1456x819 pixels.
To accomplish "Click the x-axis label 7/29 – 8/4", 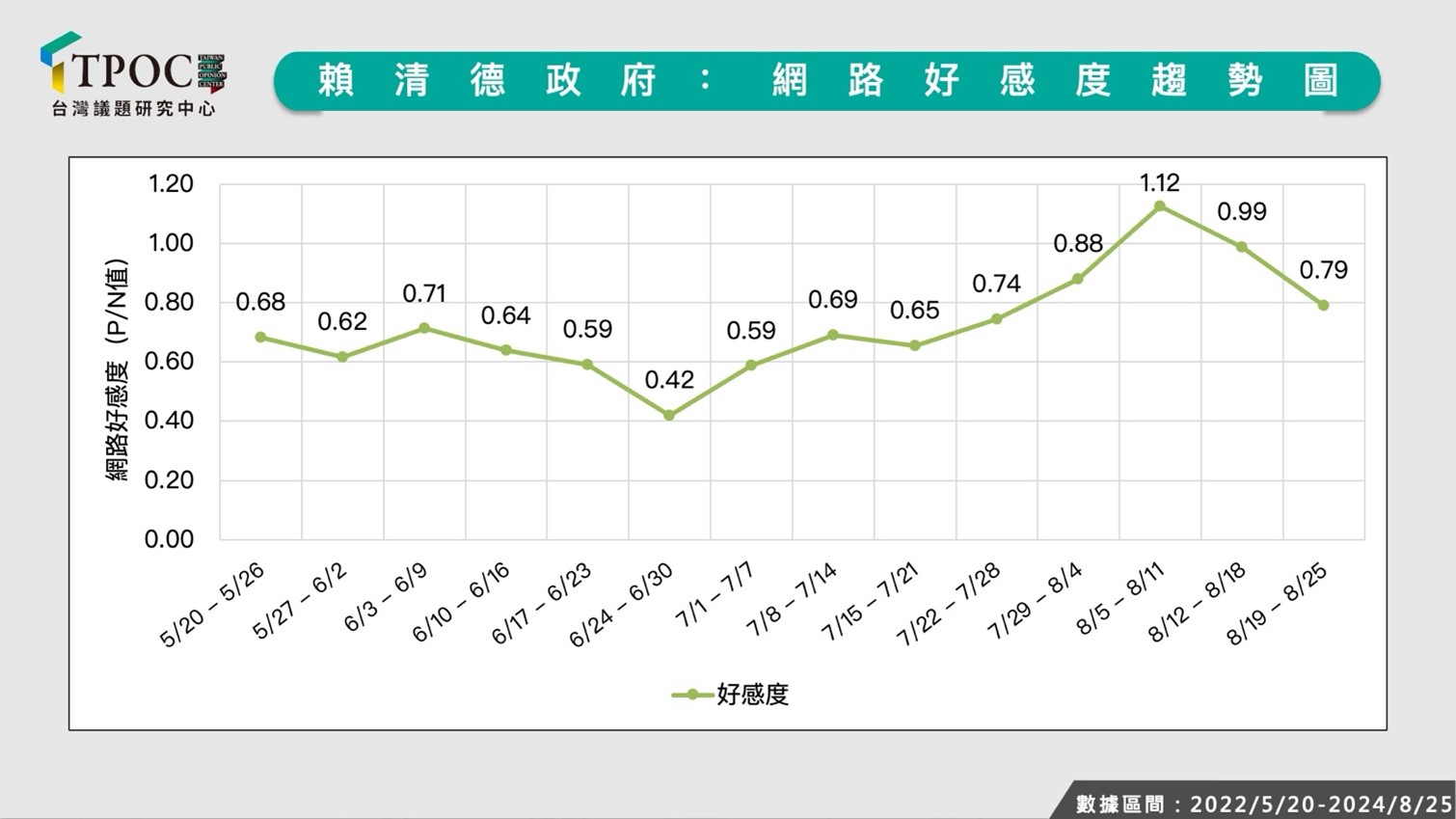I will coord(1037,601).
